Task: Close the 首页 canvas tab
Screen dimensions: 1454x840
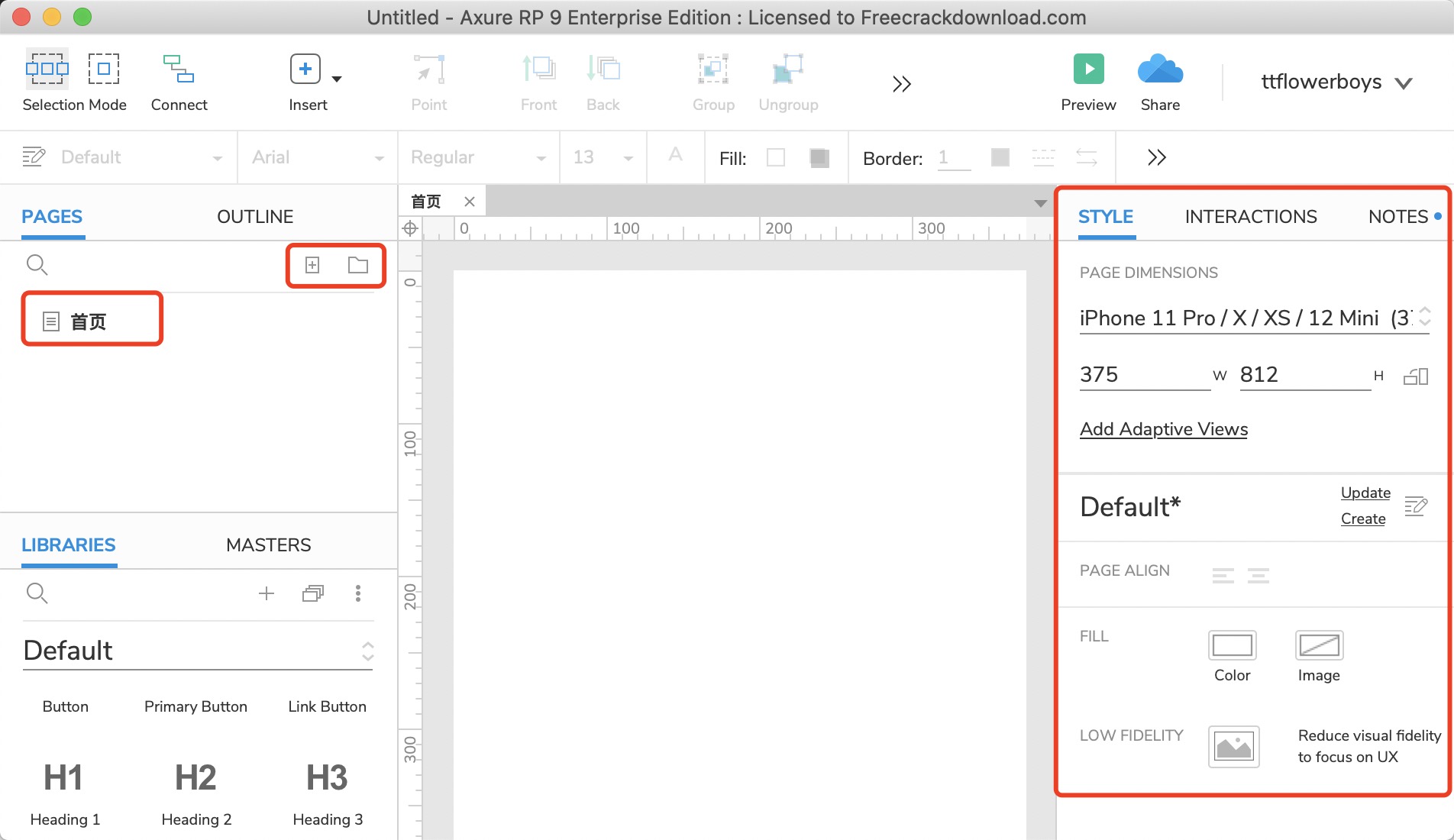Action: coord(470,202)
